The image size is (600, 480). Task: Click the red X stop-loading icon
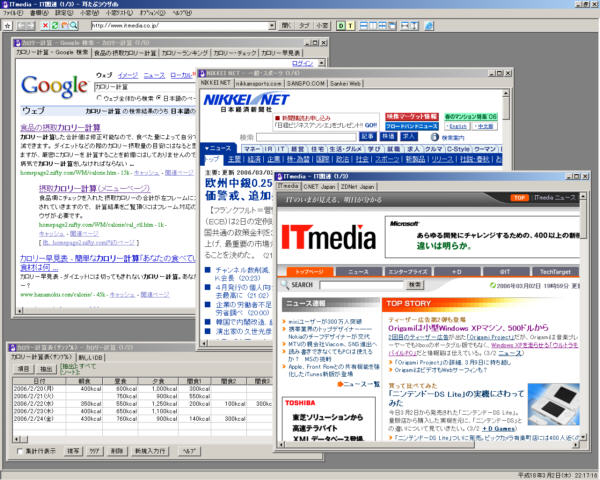point(45,26)
